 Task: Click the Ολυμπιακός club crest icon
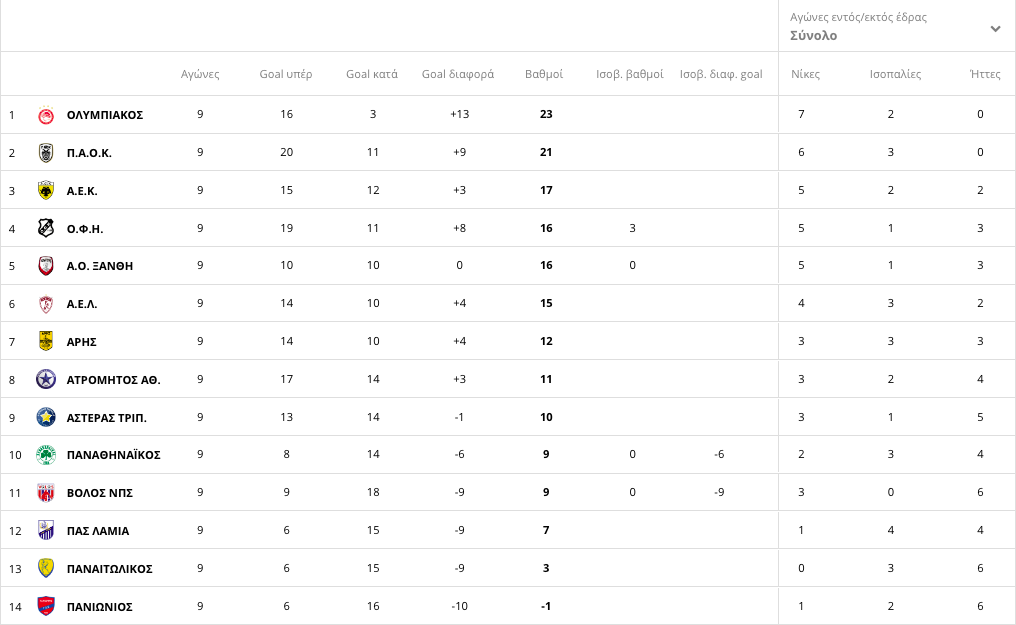pos(45,115)
